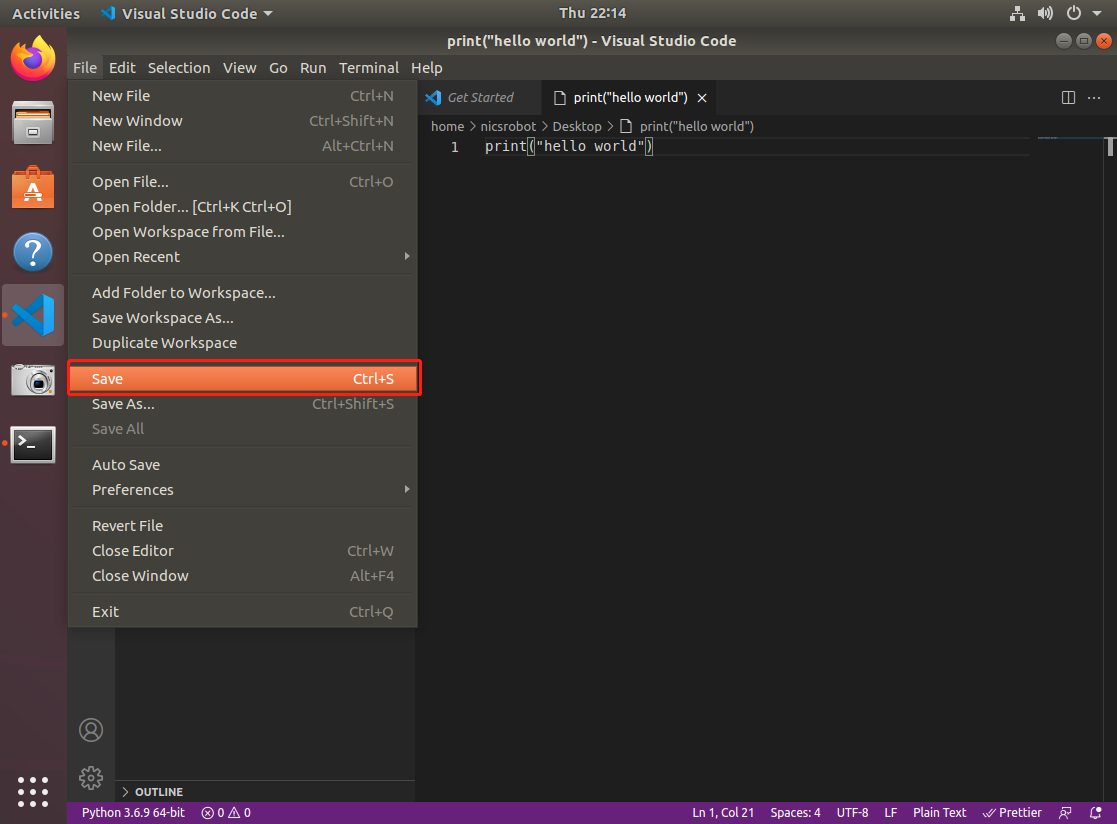Open the system menu dropdown arrow
This screenshot has height=824, width=1117.
click(x=1097, y=13)
